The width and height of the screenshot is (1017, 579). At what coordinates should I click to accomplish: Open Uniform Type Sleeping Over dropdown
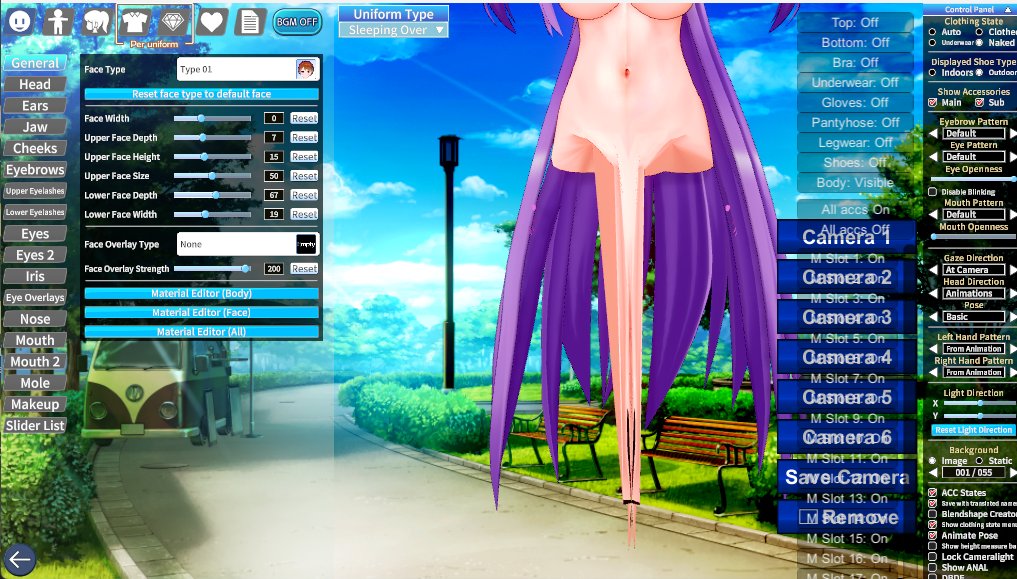394,30
